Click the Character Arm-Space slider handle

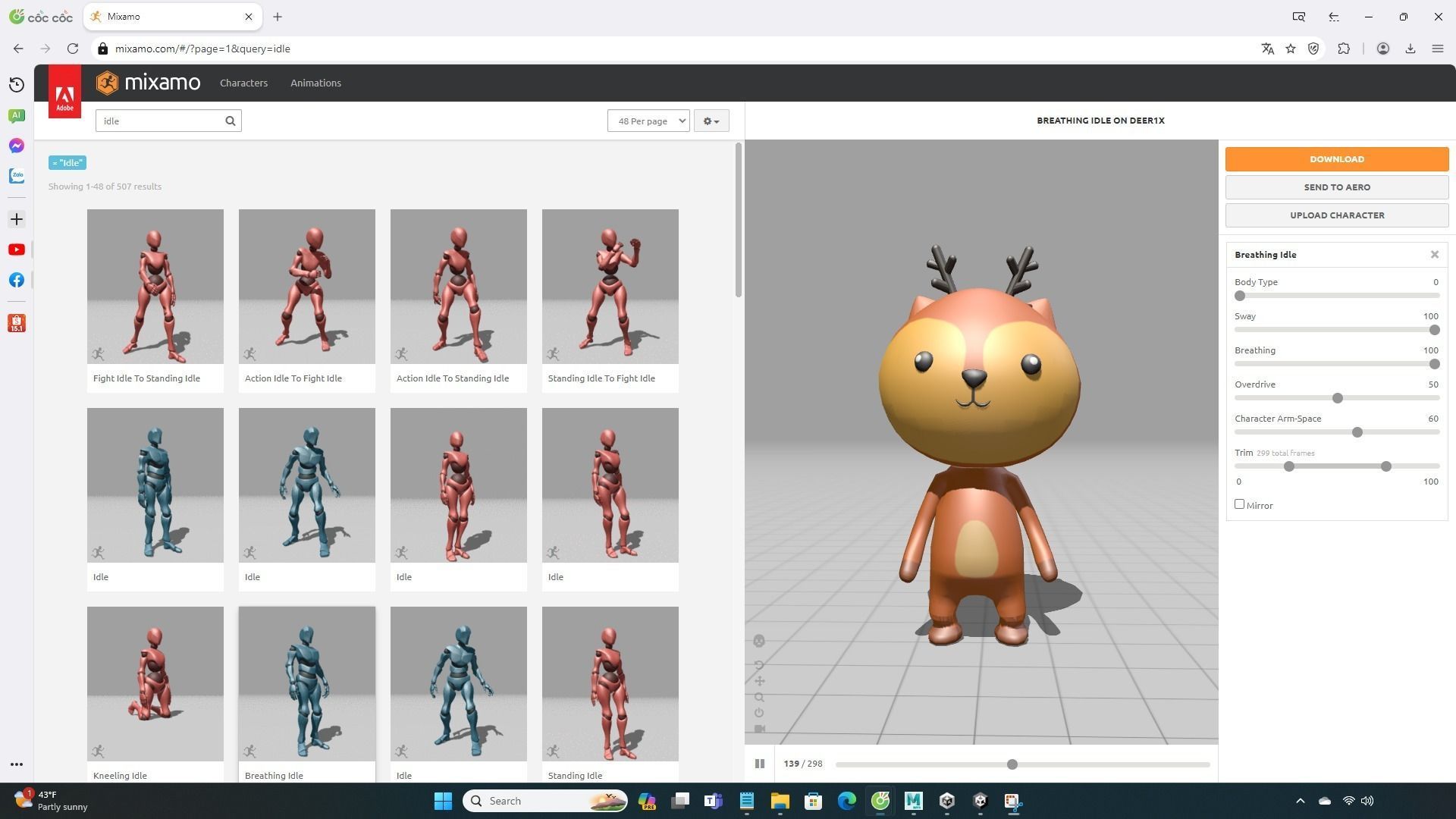click(x=1357, y=432)
